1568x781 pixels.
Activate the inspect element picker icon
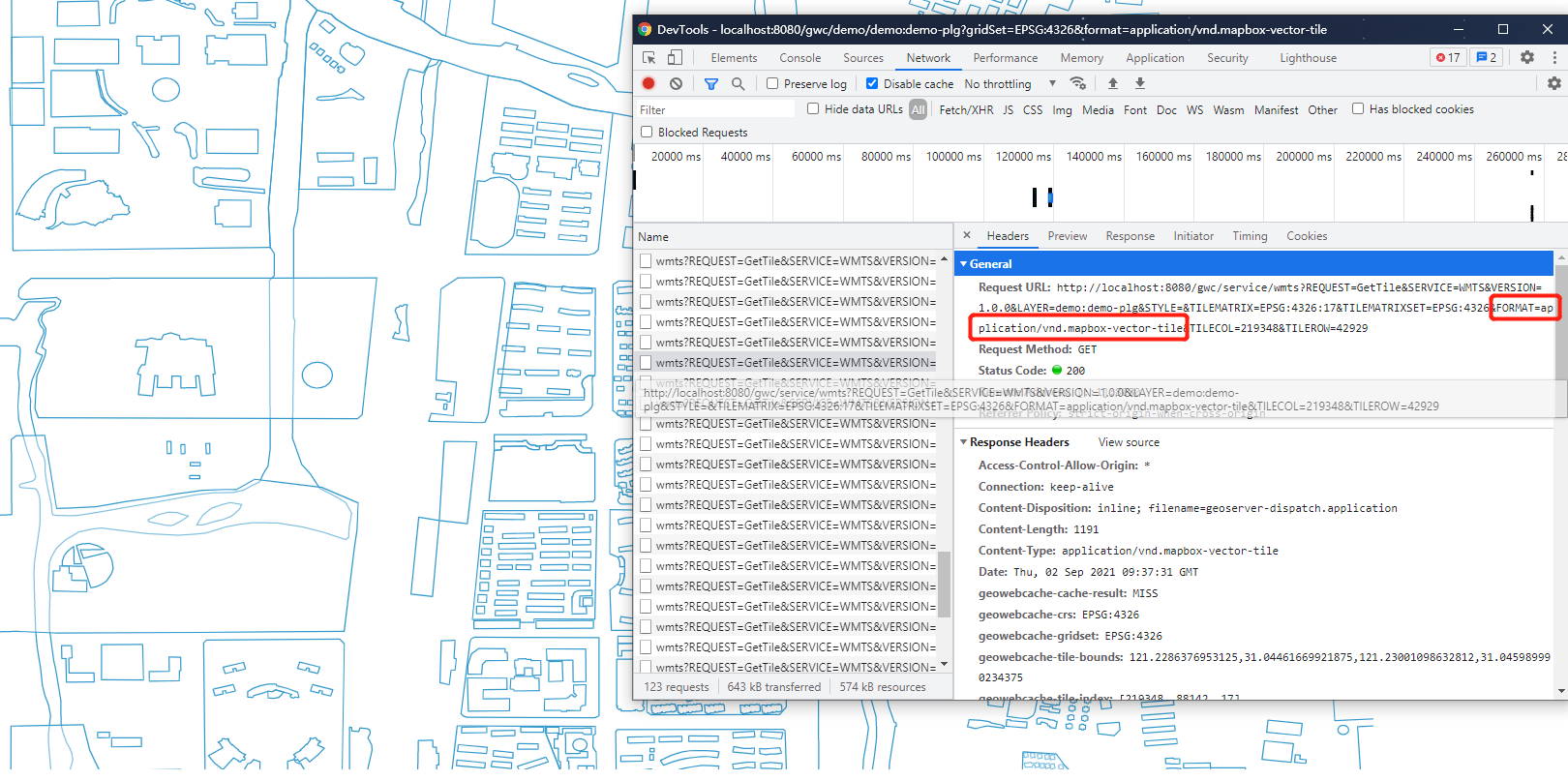(649, 58)
